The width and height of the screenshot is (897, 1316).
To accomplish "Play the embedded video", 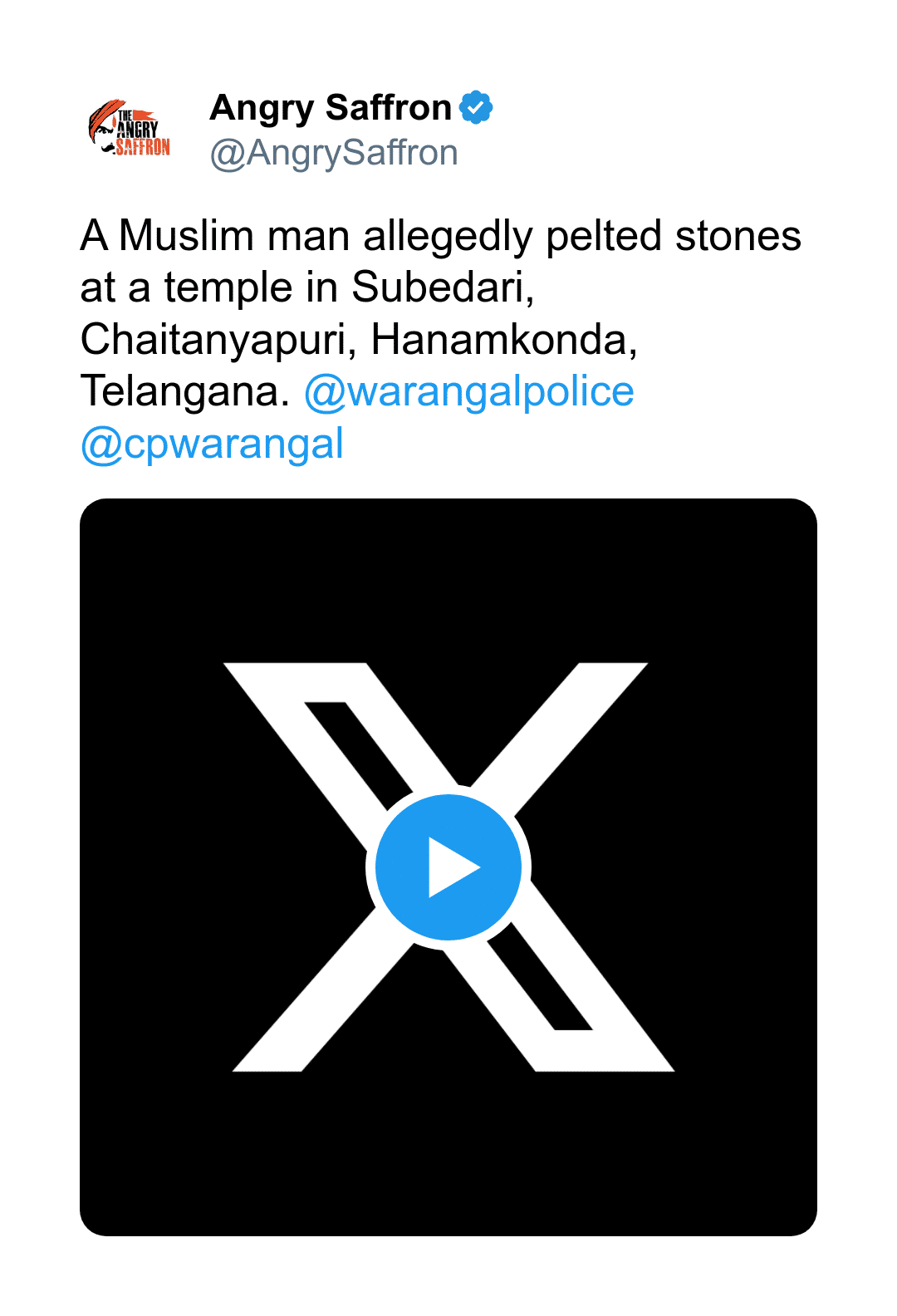I will click(448, 867).
